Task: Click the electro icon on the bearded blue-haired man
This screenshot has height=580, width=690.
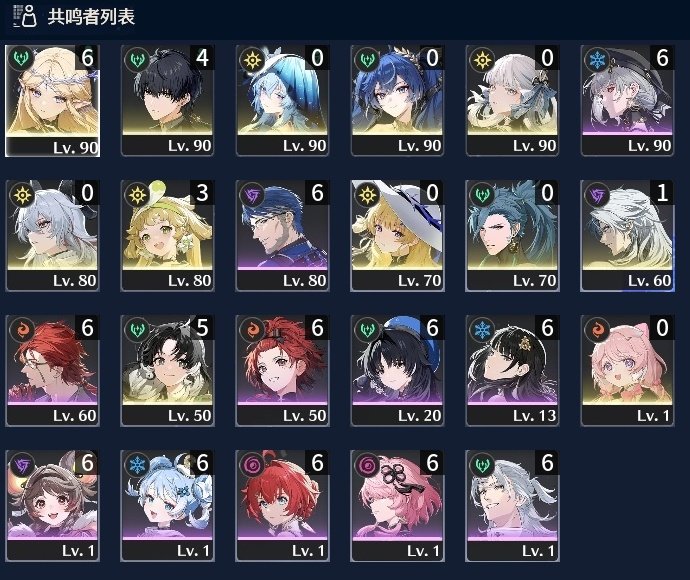Action: (x=253, y=195)
